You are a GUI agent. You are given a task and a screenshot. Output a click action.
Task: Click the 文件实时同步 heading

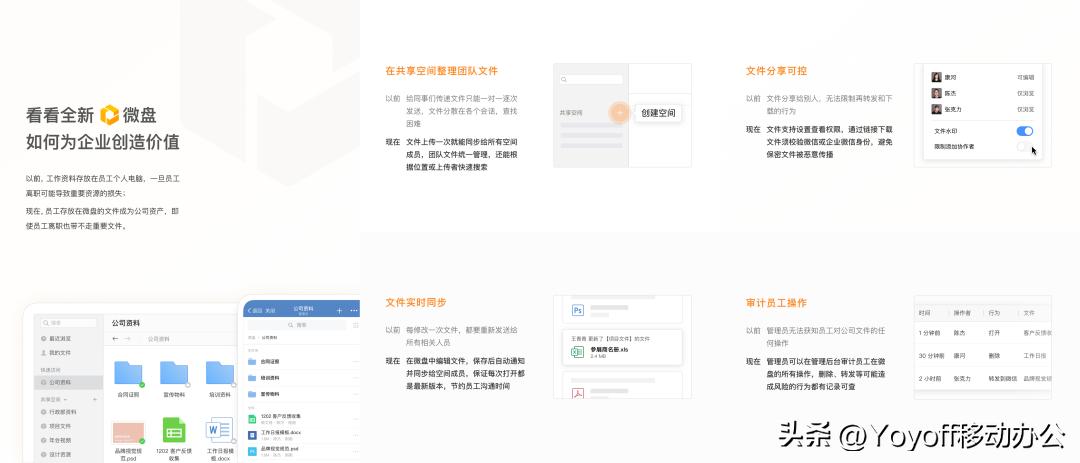pyautogui.click(x=416, y=302)
